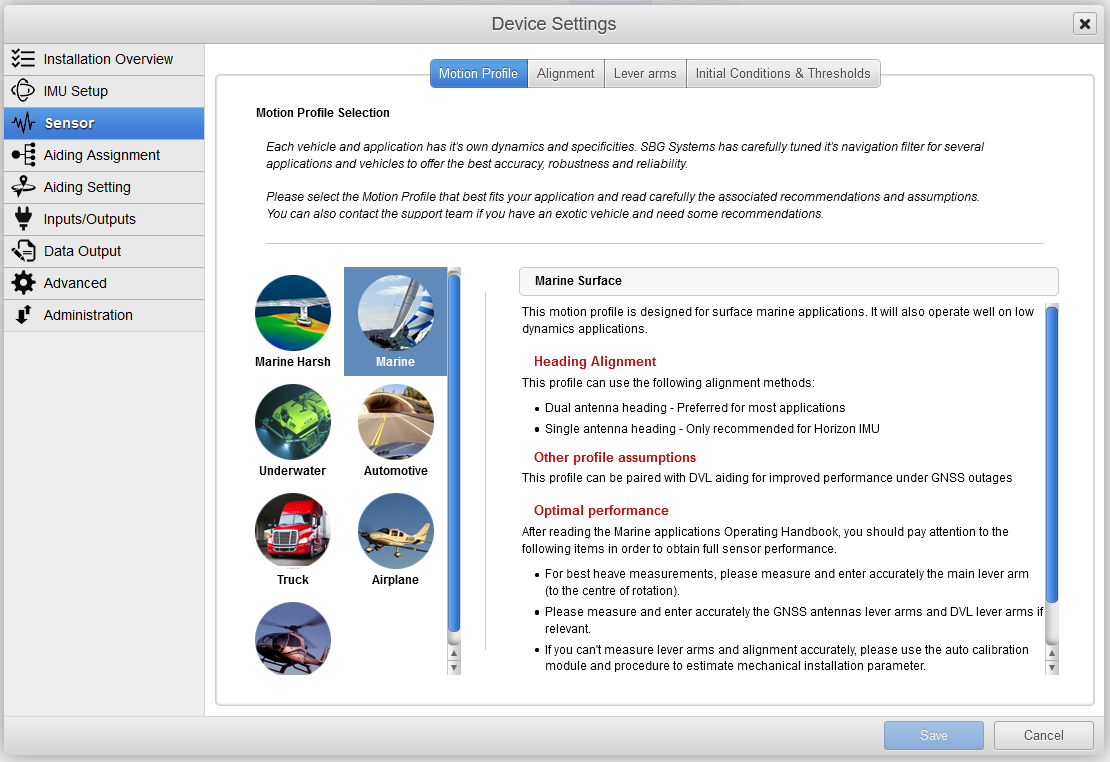Click the Cancel button
Viewport: 1110px width, 762px height.
point(1043,735)
